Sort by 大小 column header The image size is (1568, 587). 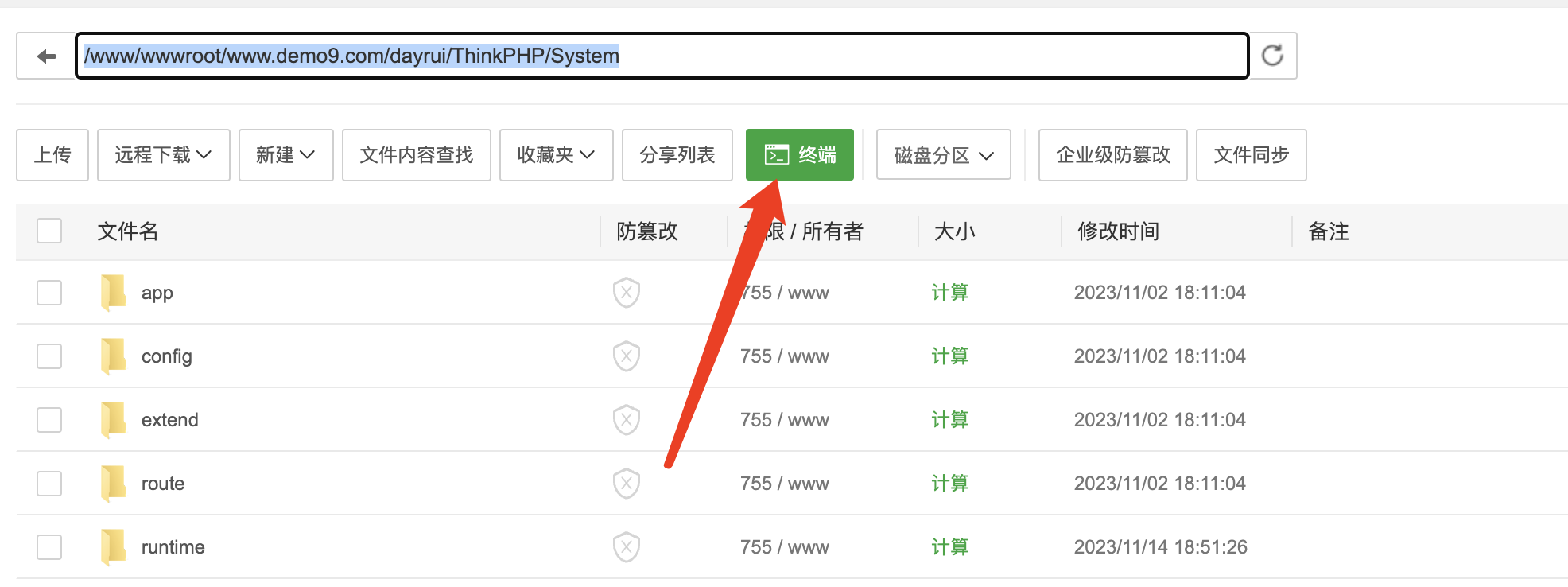(955, 231)
